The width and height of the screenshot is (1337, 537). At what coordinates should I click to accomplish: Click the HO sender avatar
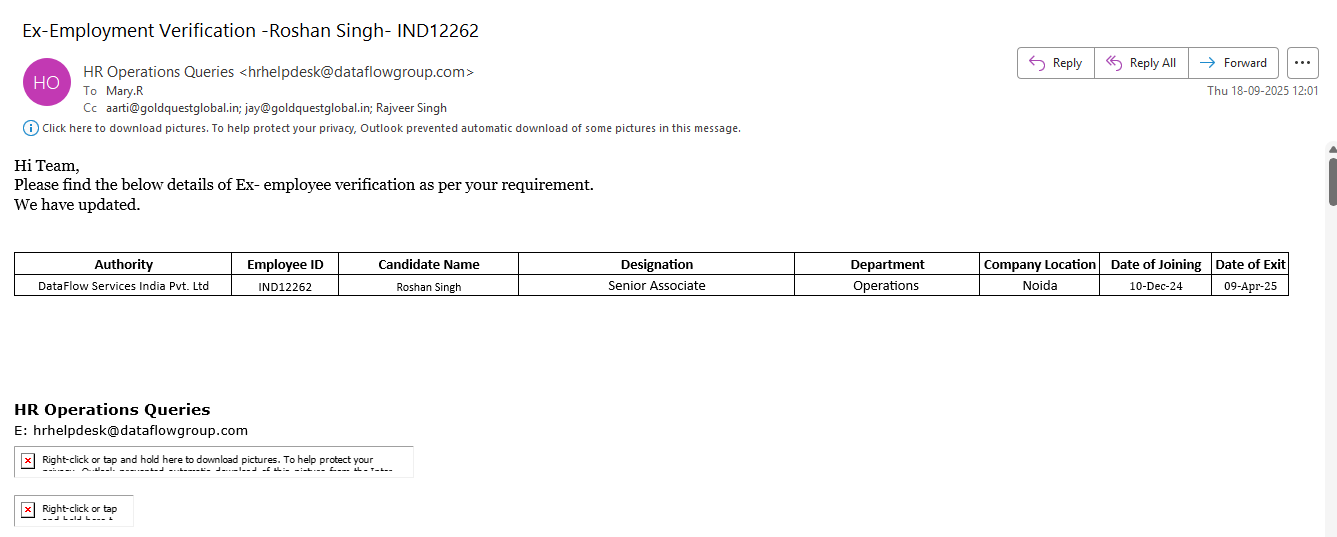[47, 83]
